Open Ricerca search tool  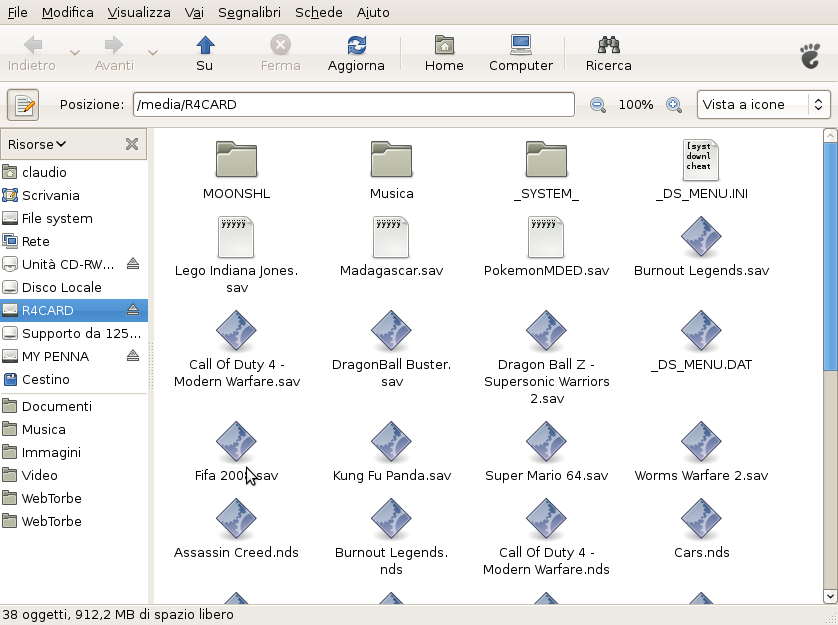click(x=608, y=53)
